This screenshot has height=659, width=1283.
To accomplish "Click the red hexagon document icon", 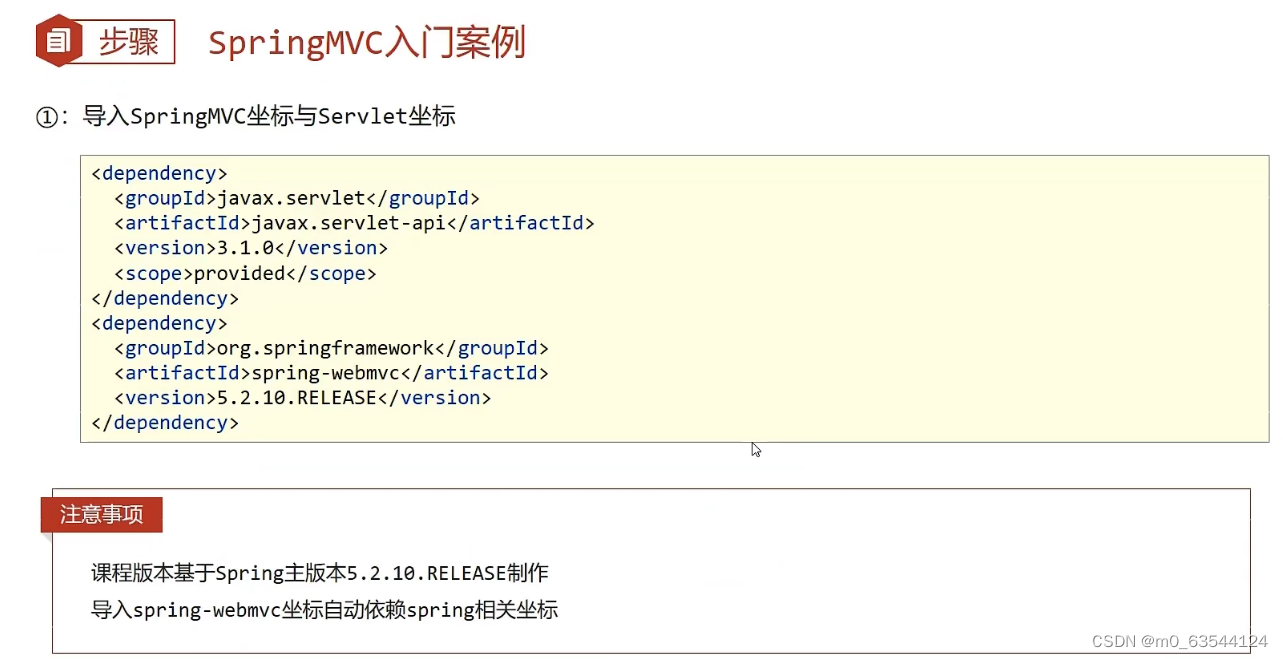I will (x=59, y=41).
